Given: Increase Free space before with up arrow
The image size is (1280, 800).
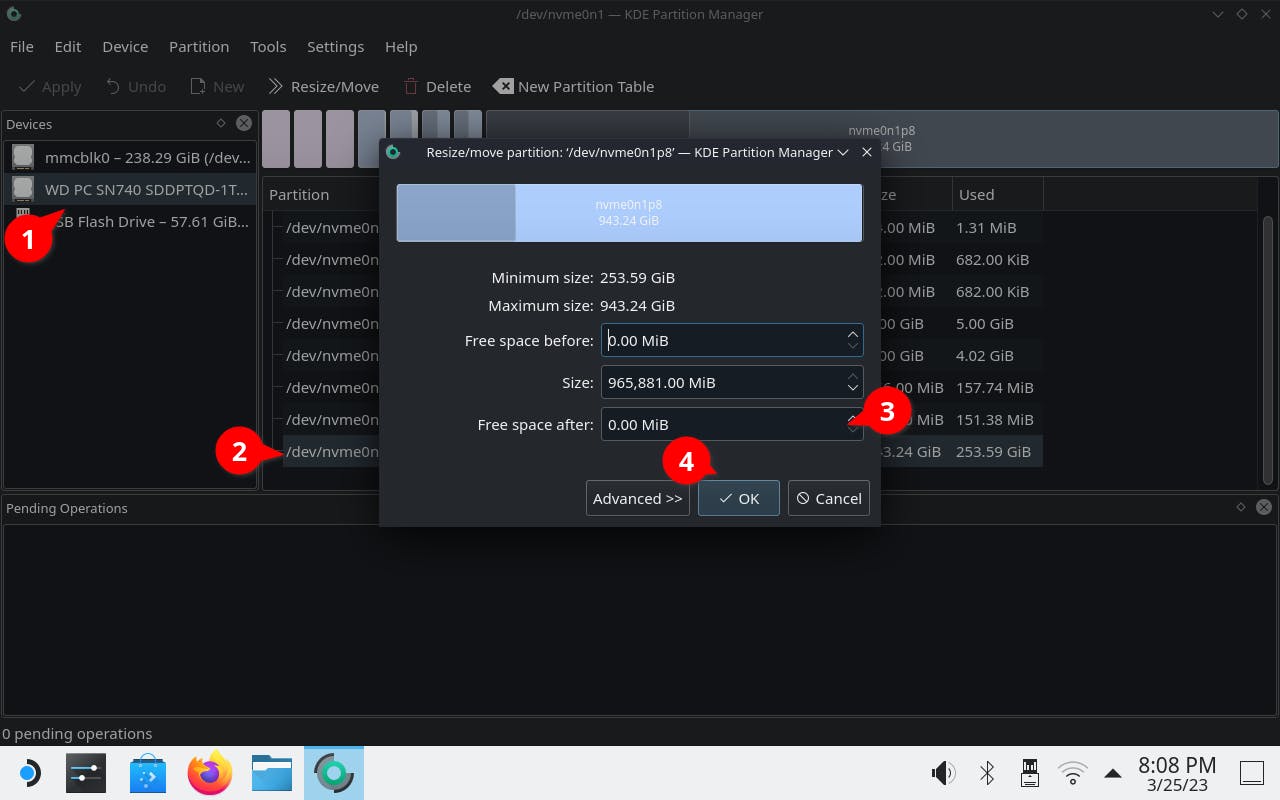Looking at the screenshot, I should pyautogui.click(x=852, y=333).
